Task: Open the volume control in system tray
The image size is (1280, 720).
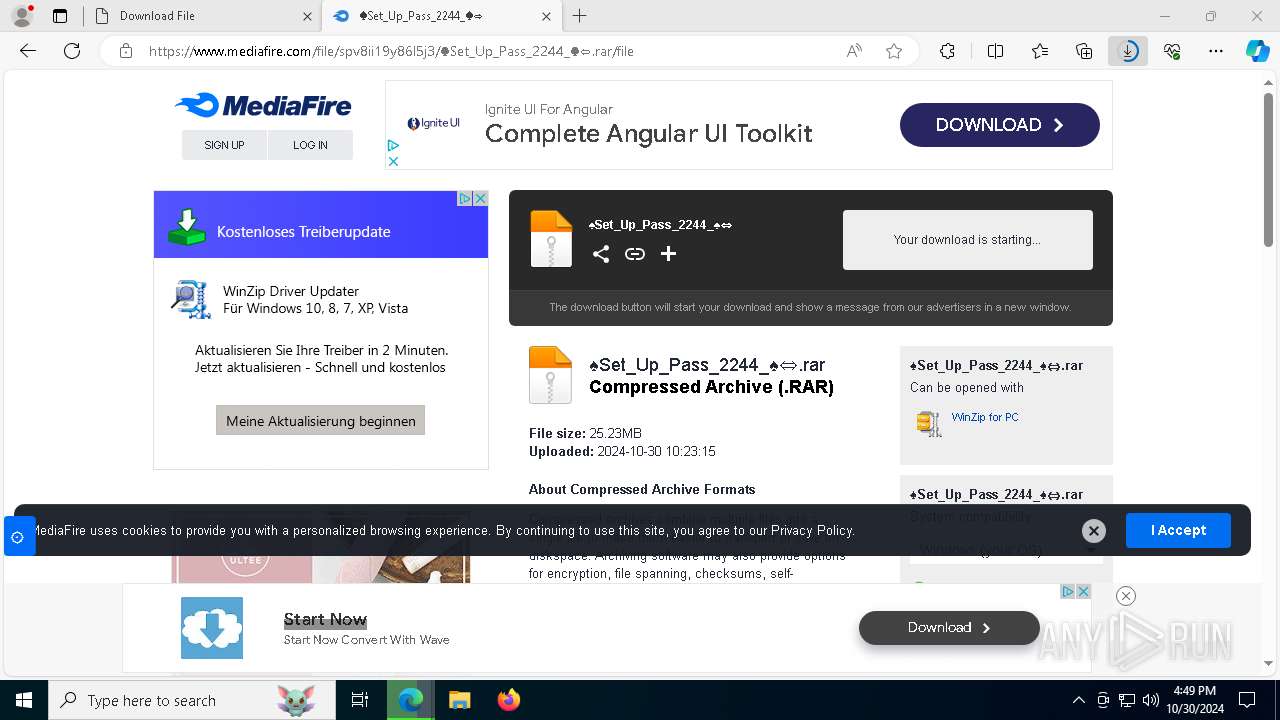Action: pos(1150,700)
